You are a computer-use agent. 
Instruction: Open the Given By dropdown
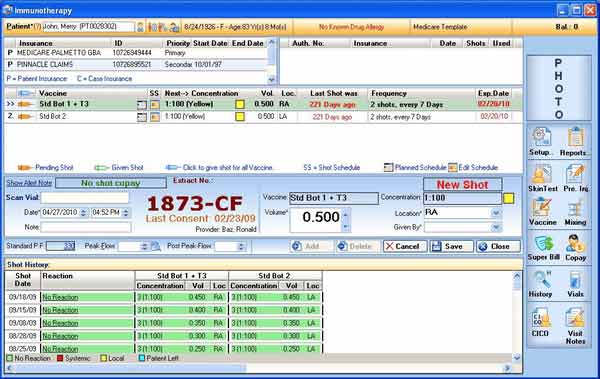(x=496, y=227)
